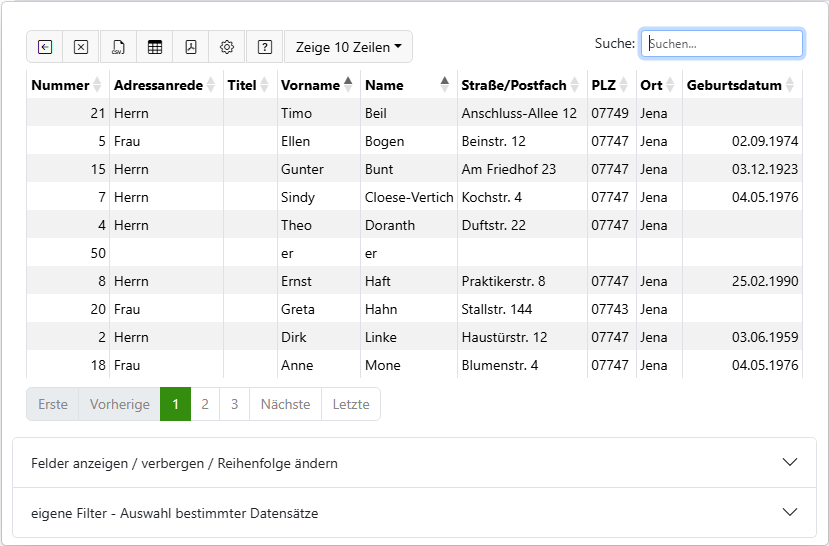Export the table as CSV file
829x546 pixels.
click(x=118, y=47)
